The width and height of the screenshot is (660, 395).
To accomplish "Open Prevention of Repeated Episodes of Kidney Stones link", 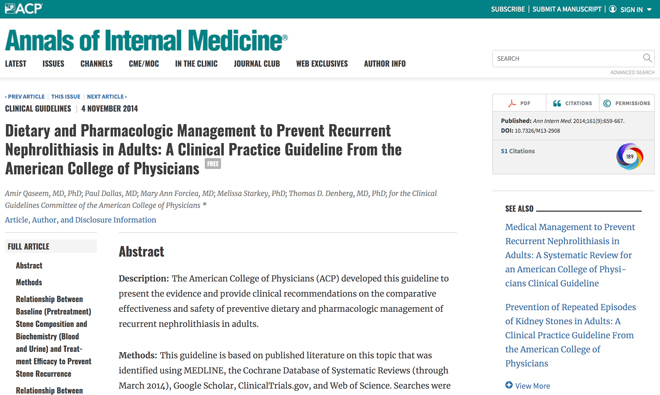I will [x=570, y=335].
